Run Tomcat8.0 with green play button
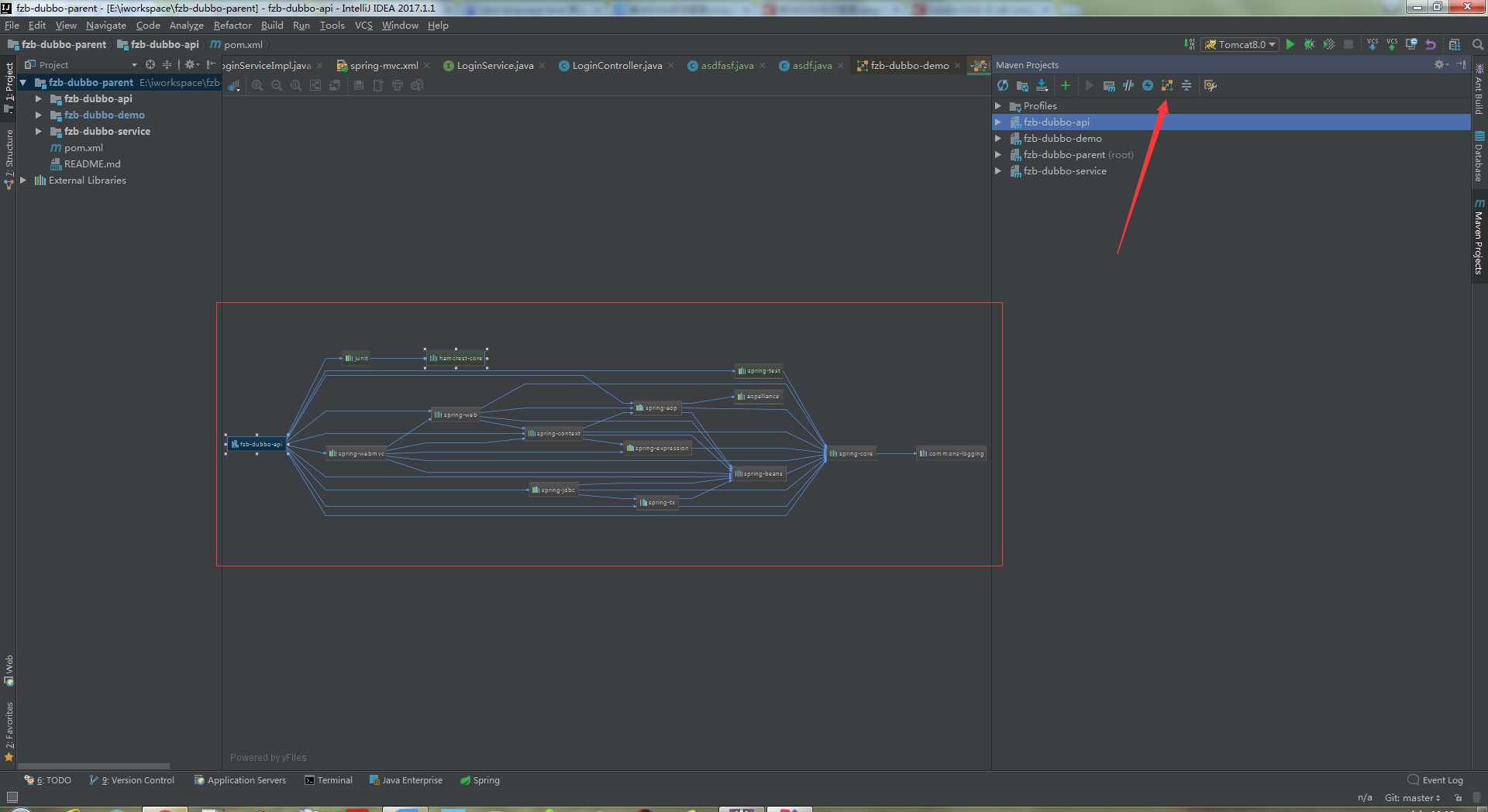 (x=1290, y=44)
